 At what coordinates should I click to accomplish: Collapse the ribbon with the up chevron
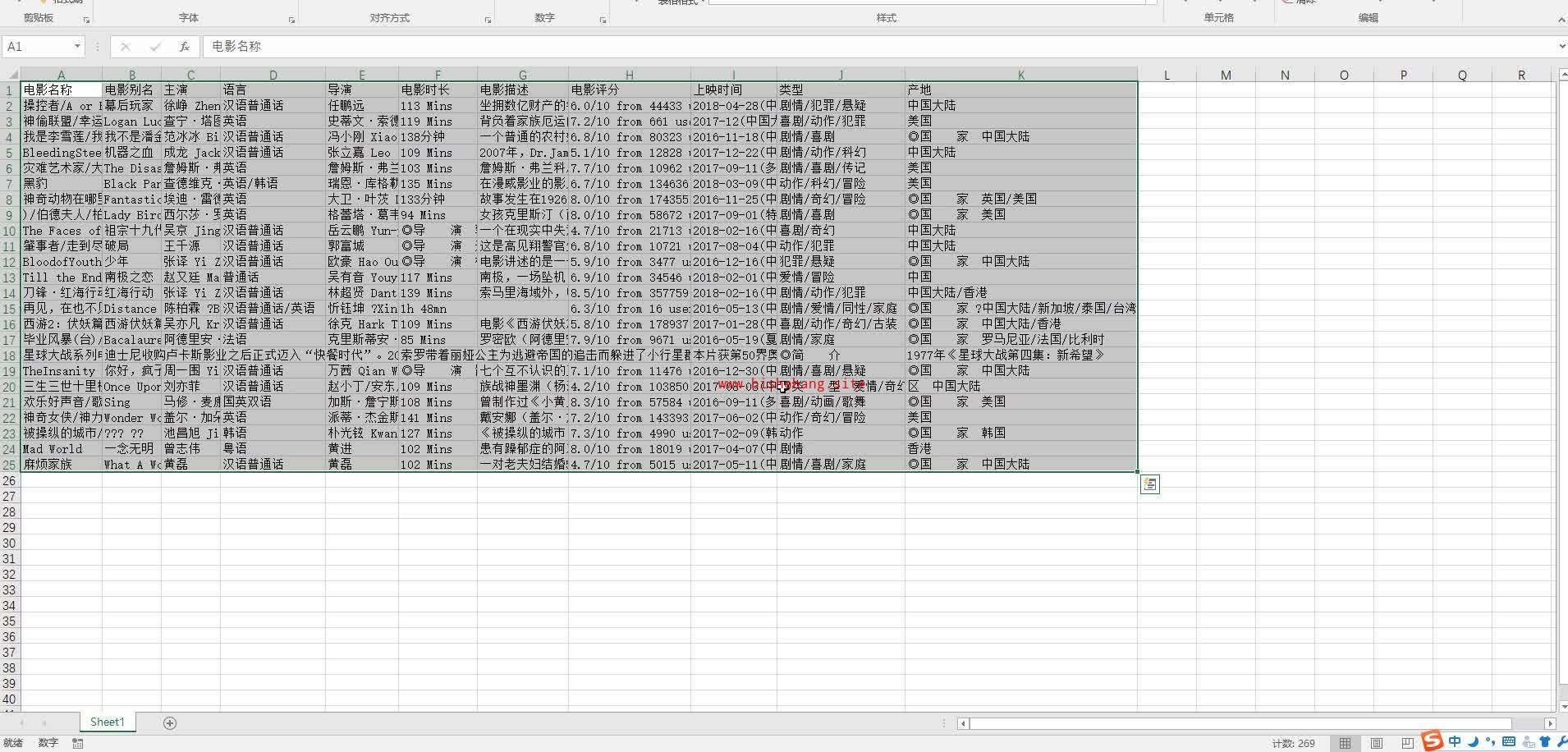[x=1561, y=19]
